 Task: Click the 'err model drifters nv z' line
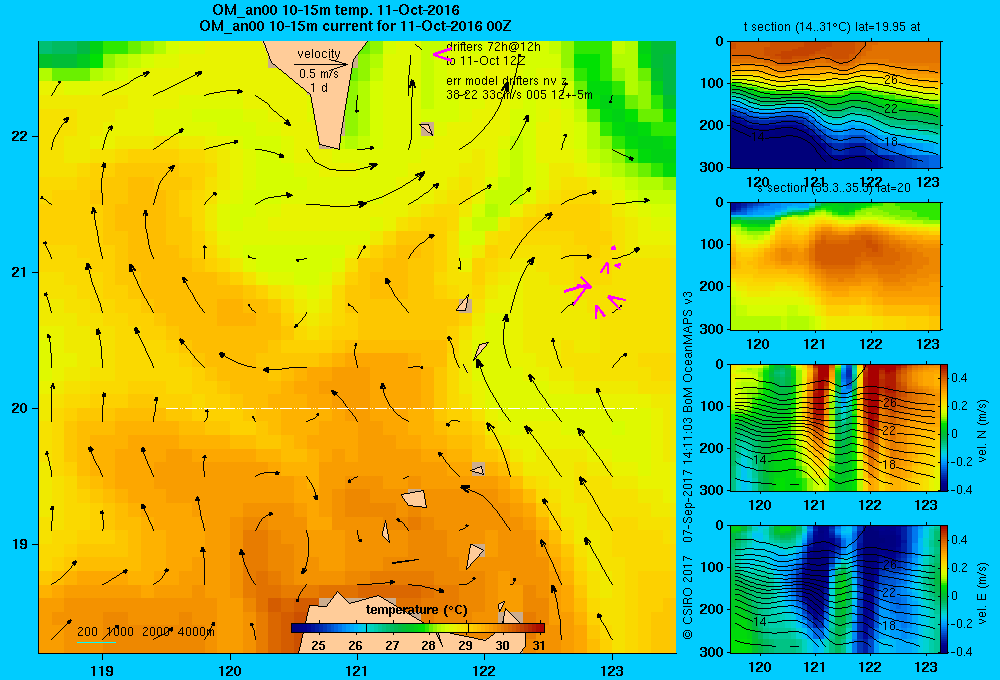(507, 81)
